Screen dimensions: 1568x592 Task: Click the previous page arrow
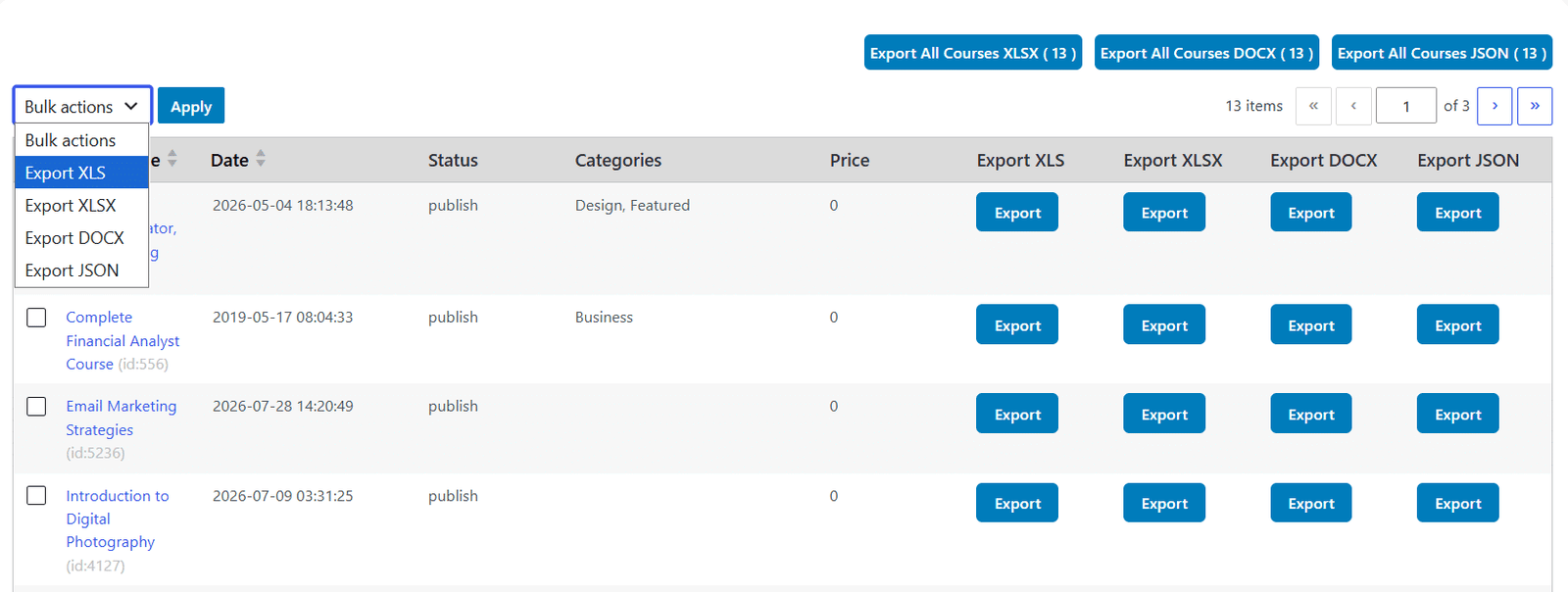pos(1353,106)
